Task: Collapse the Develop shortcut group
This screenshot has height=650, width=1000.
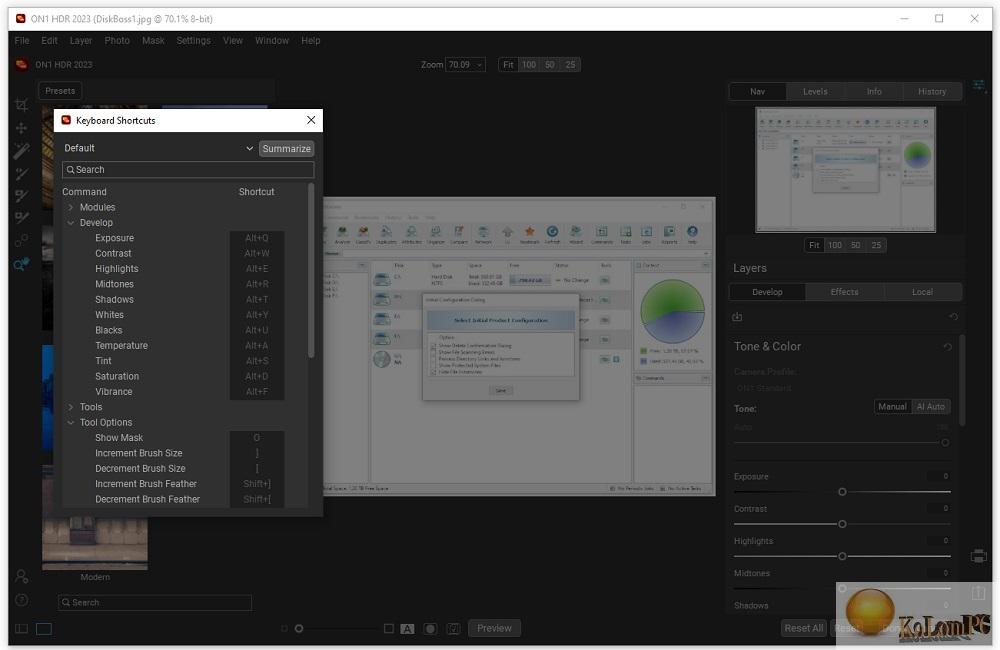Action: pos(71,223)
